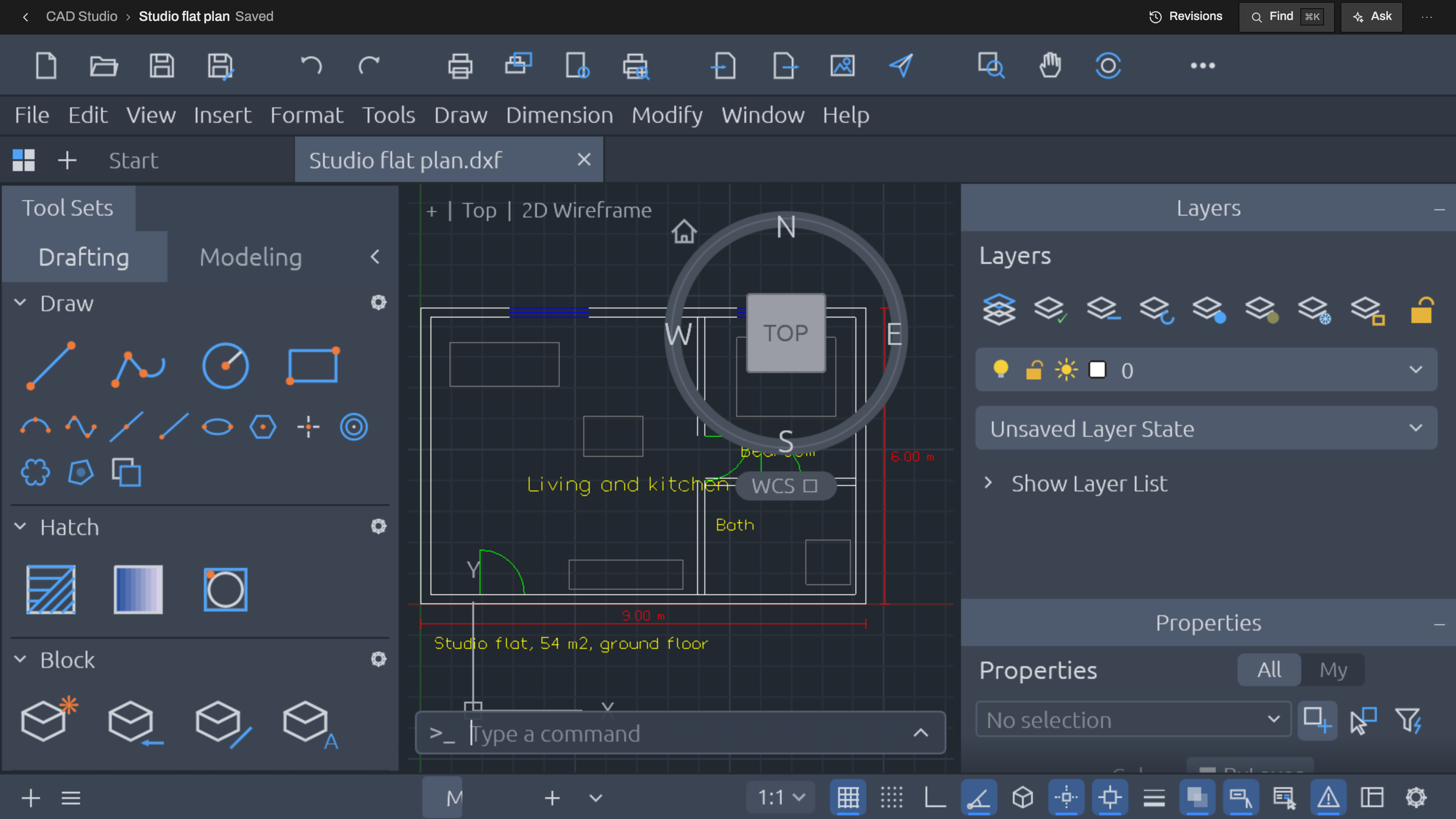Toggle grid display in status bar
1456x819 pixels.
click(x=848, y=798)
